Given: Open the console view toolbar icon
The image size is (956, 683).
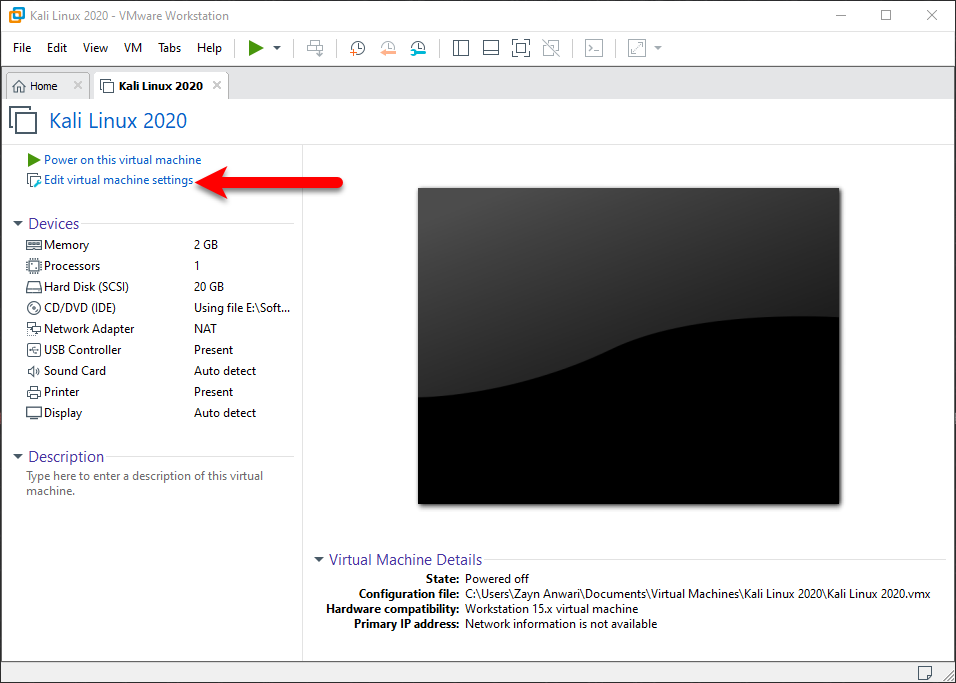Looking at the screenshot, I should [594, 48].
